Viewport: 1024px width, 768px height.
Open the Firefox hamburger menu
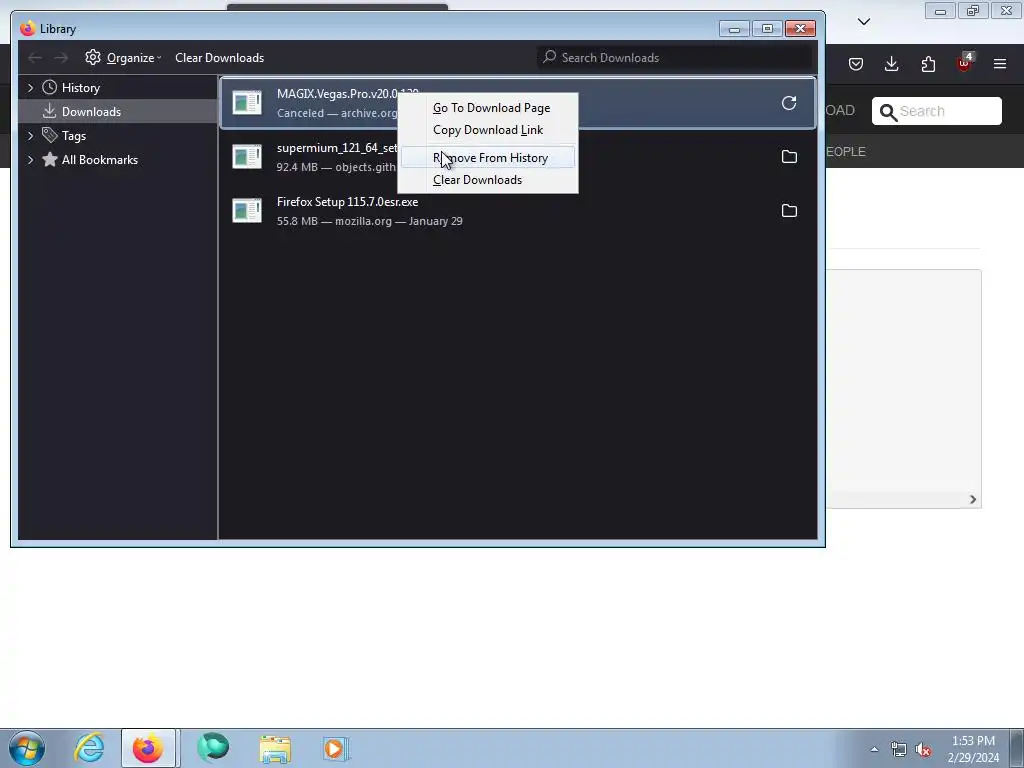(1000, 64)
